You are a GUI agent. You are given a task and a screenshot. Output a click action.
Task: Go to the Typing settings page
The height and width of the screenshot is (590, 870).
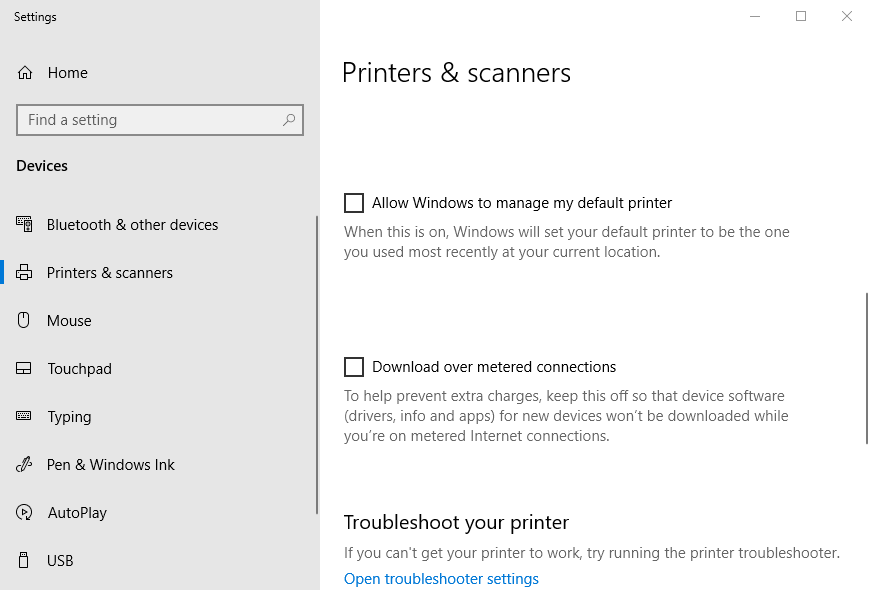69,417
